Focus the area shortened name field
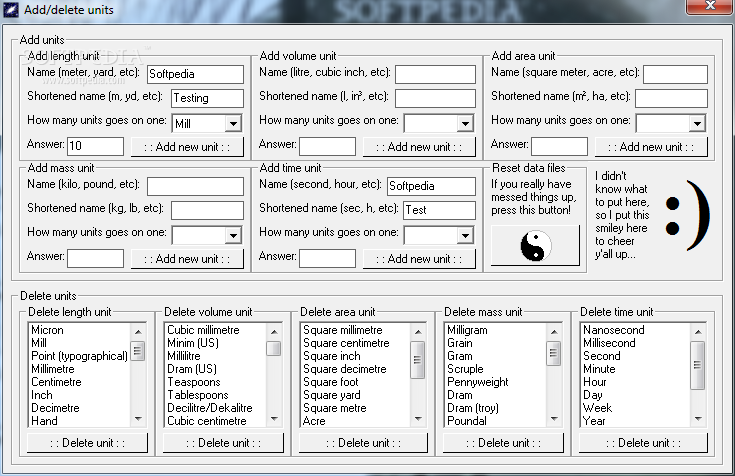This screenshot has height=476, width=735. point(671,98)
